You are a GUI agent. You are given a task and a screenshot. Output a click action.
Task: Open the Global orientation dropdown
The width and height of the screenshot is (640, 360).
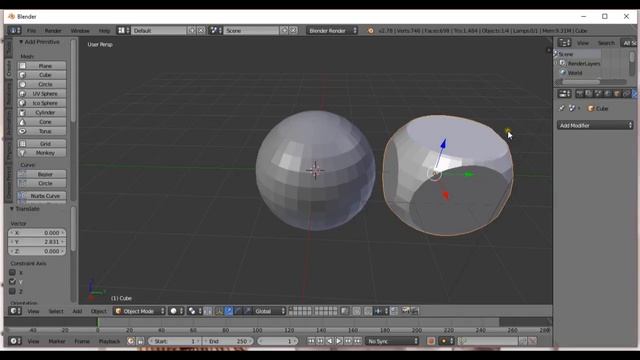[x=269, y=311]
